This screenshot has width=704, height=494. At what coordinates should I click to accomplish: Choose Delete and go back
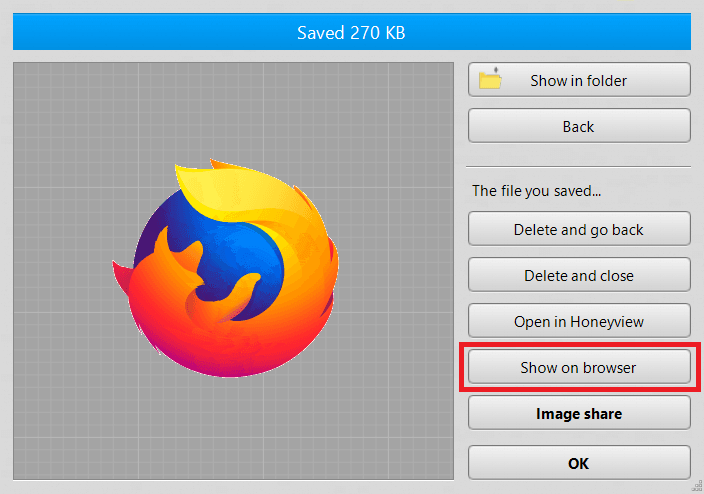[x=579, y=229]
